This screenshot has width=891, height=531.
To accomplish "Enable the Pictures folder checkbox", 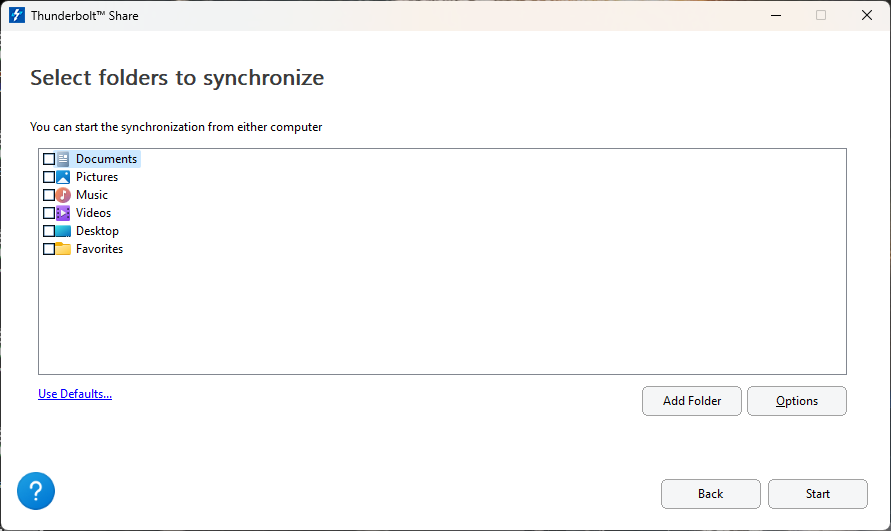I will pyautogui.click(x=49, y=177).
